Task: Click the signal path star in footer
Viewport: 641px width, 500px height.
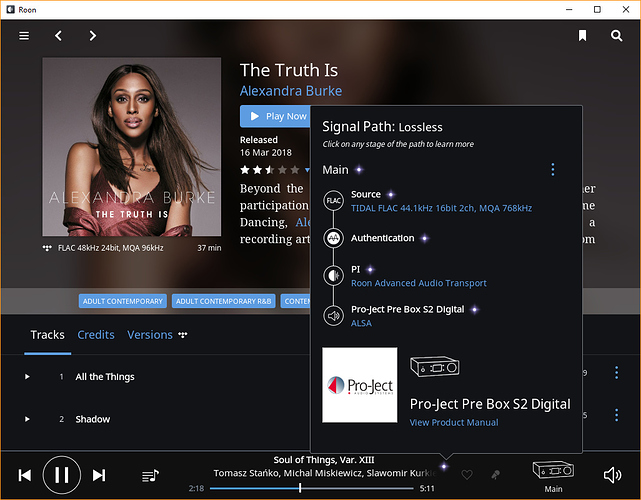Action: [444, 466]
